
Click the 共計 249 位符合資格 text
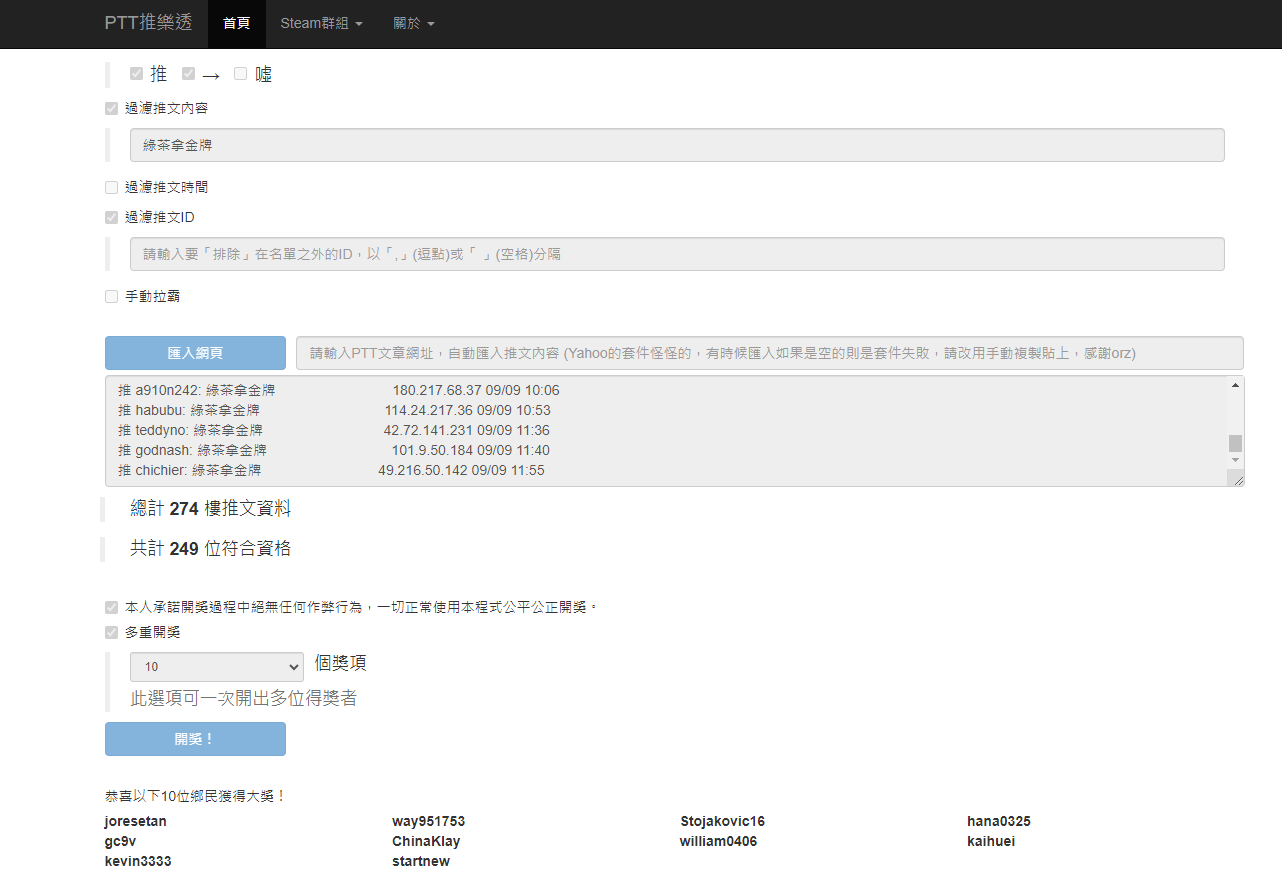211,549
